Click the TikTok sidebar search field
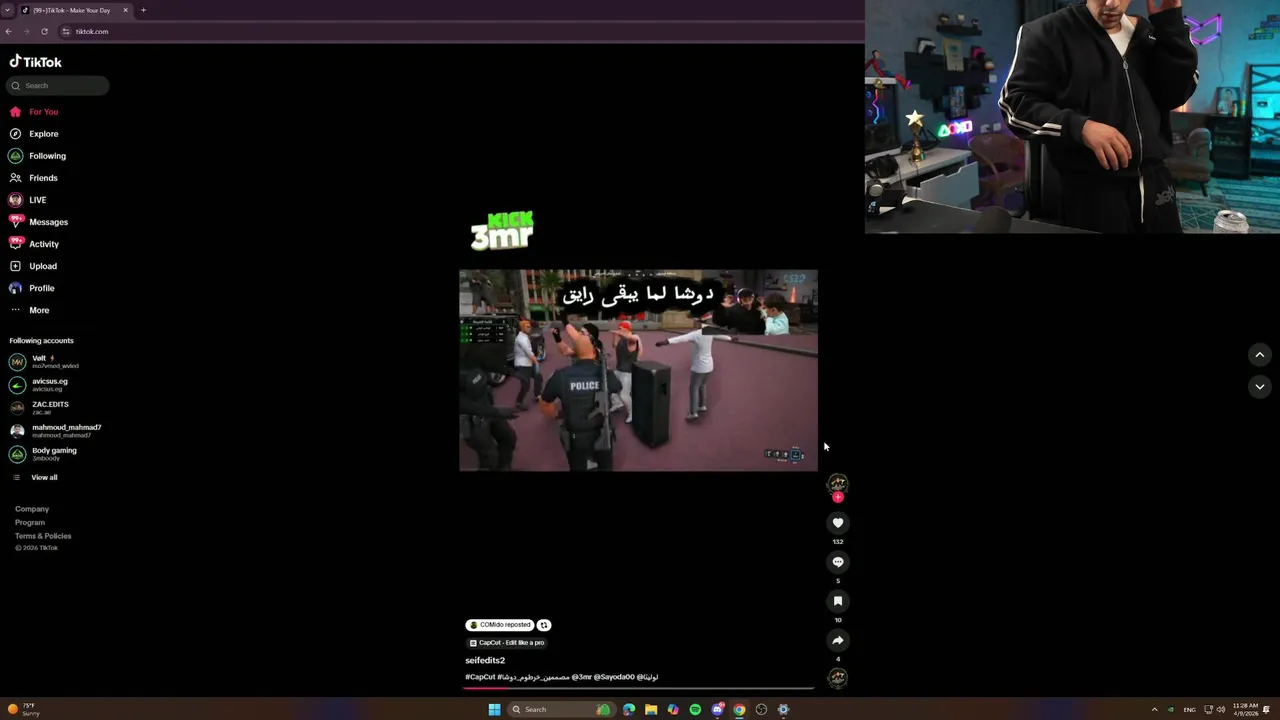1280x720 pixels. 58,86
